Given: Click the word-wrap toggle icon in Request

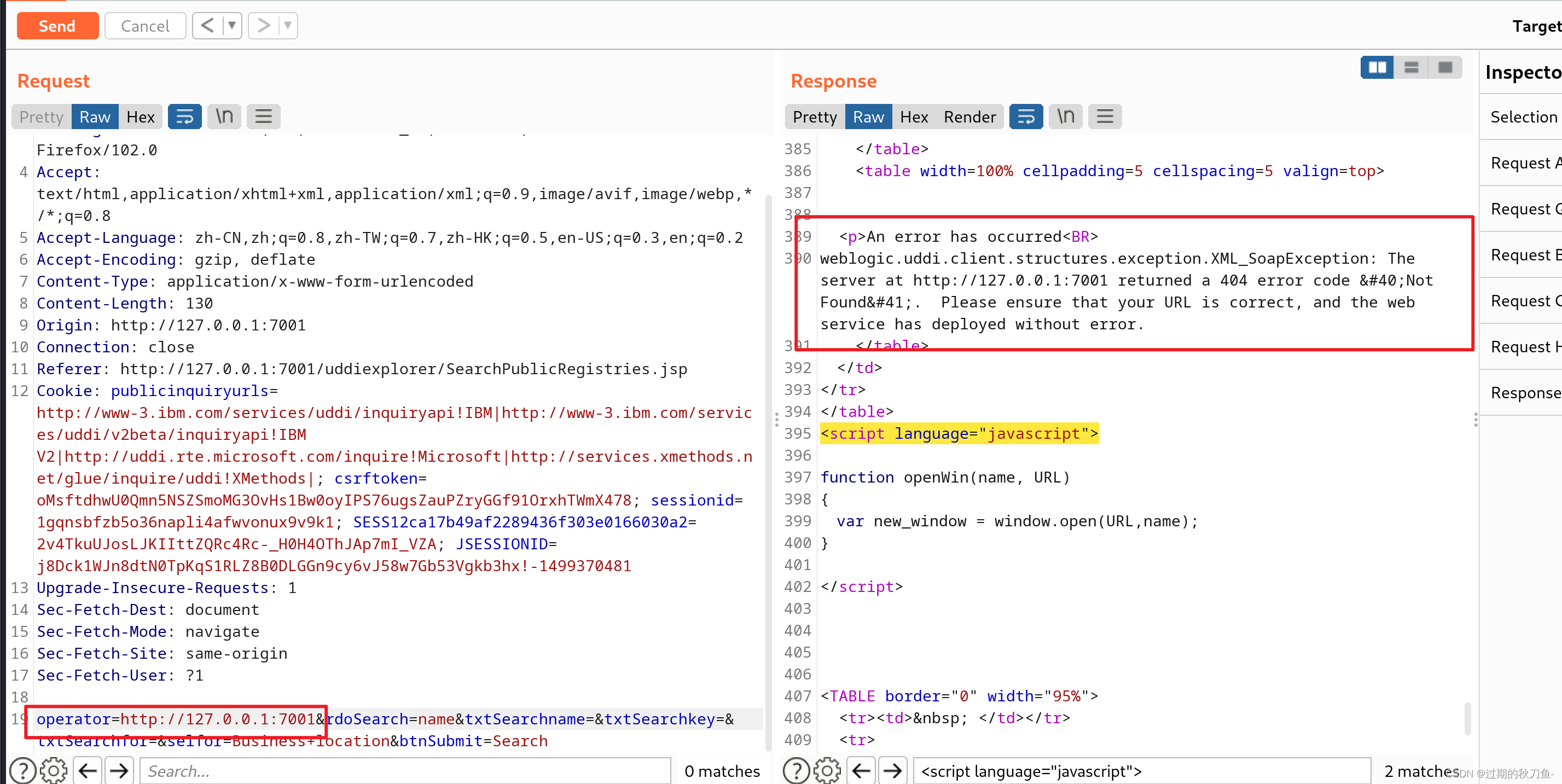Looking at the screenshot, I should point(183,117).
